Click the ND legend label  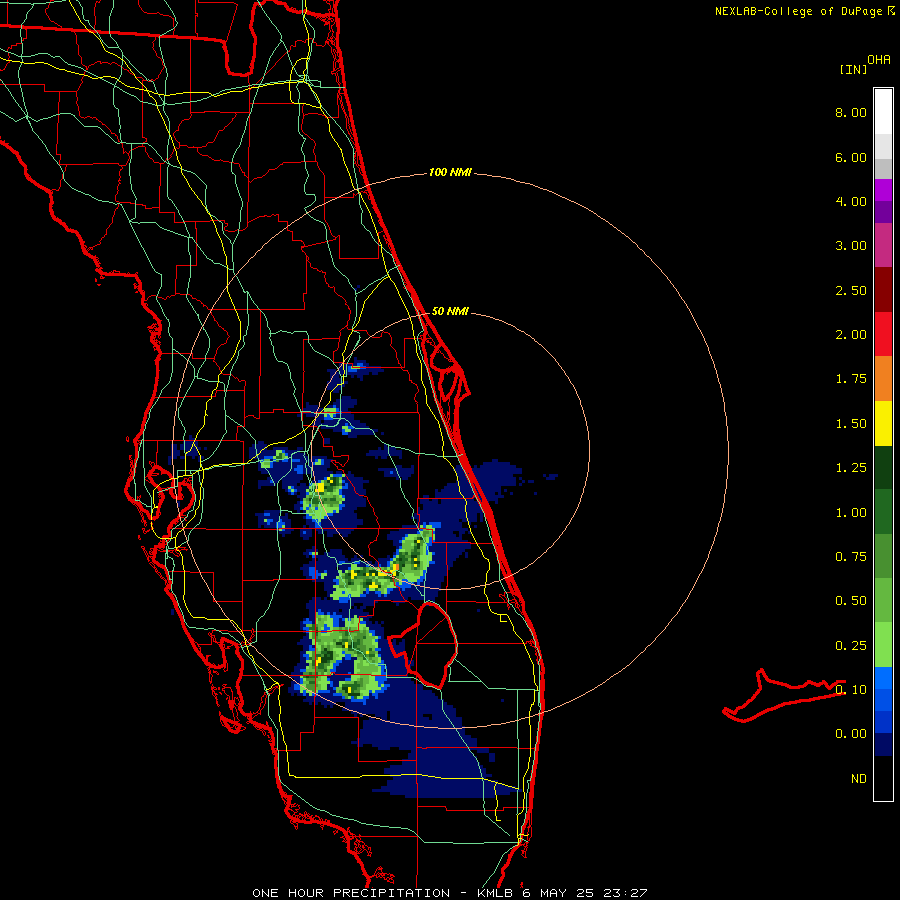859,779
